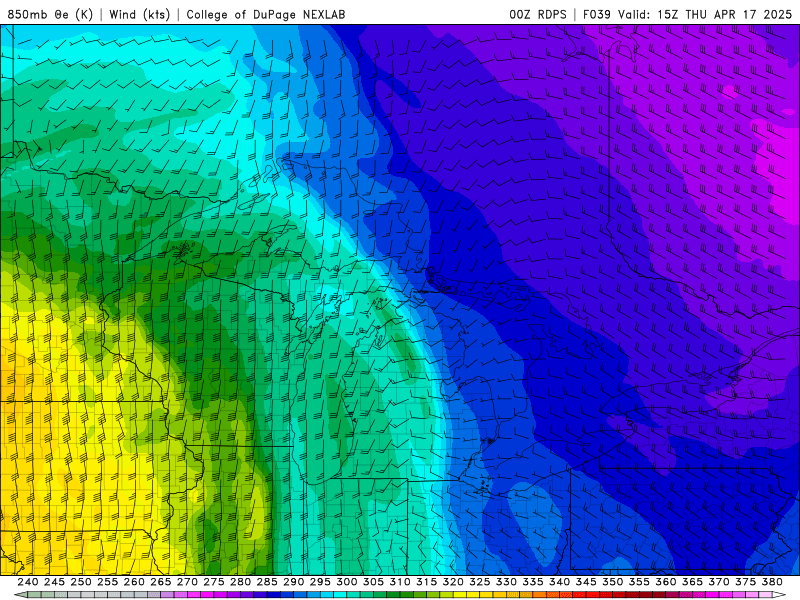Click the 375 value on the color scale
Screen dimensions: 800x600
click(x=745, y=582)
